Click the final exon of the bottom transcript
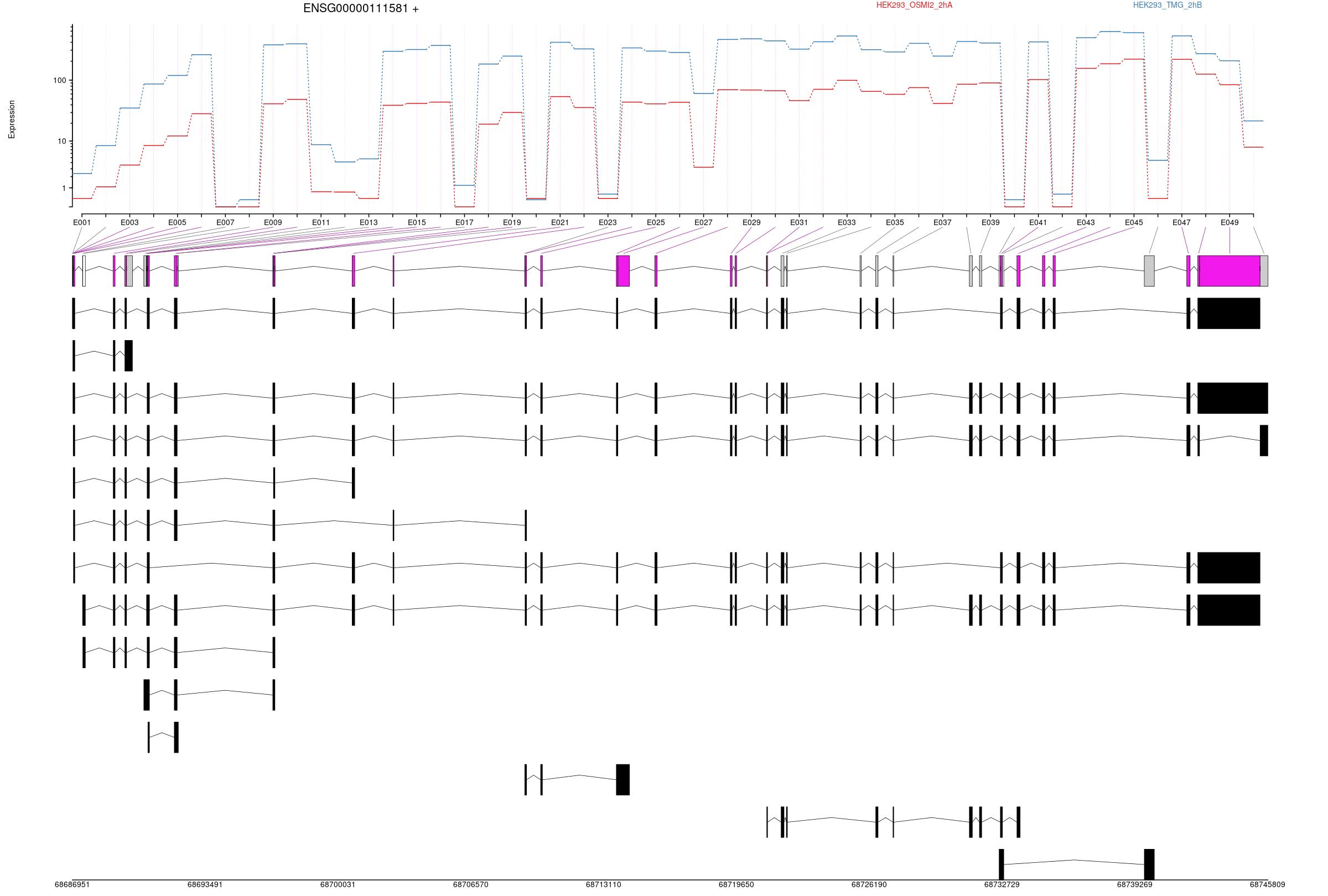Image resolution: width=1328 pixels, height=896 pixels. 1149,864
